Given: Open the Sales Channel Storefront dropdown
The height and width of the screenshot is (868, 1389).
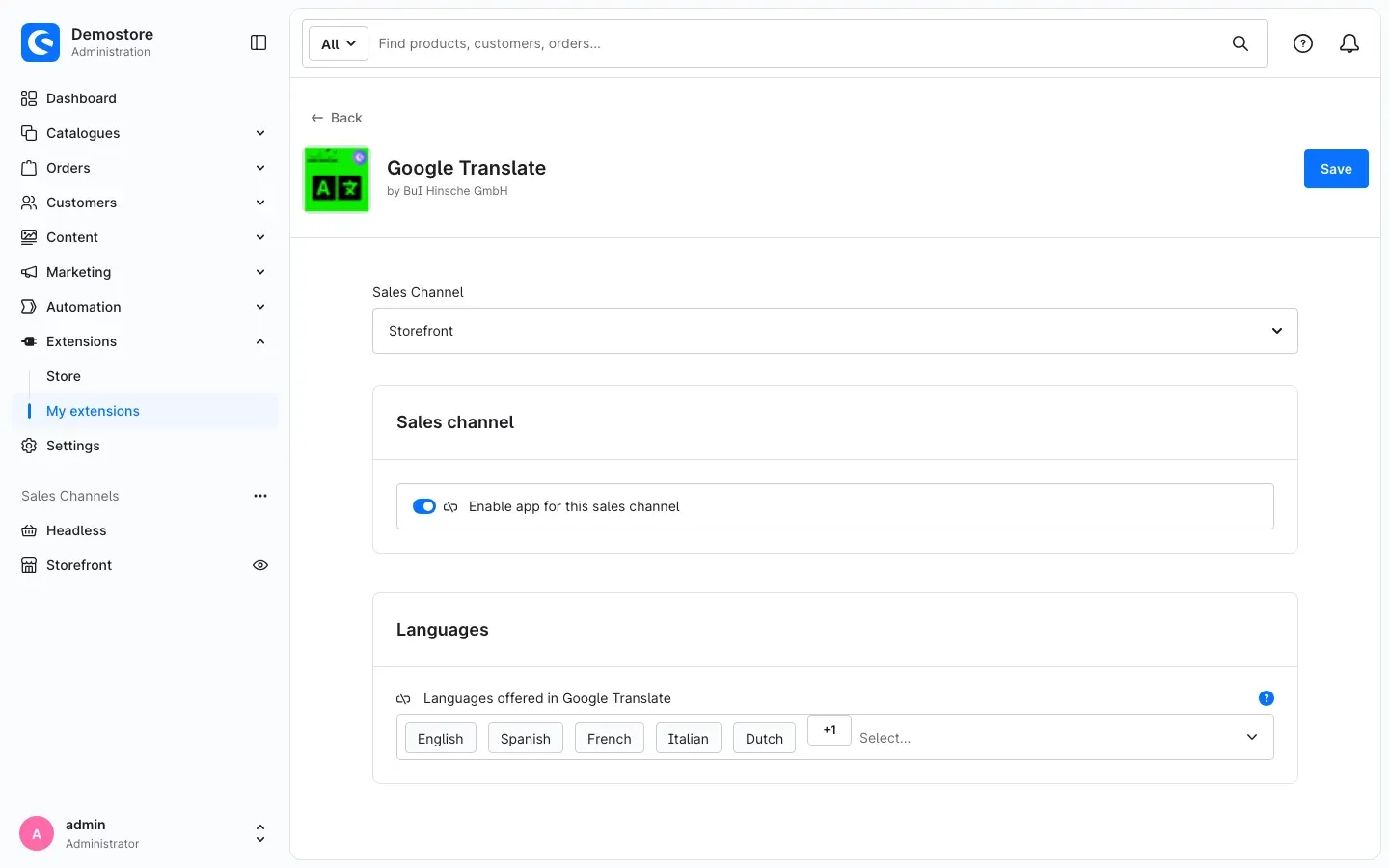Looking at the screenshot, I should click(835, 331).
